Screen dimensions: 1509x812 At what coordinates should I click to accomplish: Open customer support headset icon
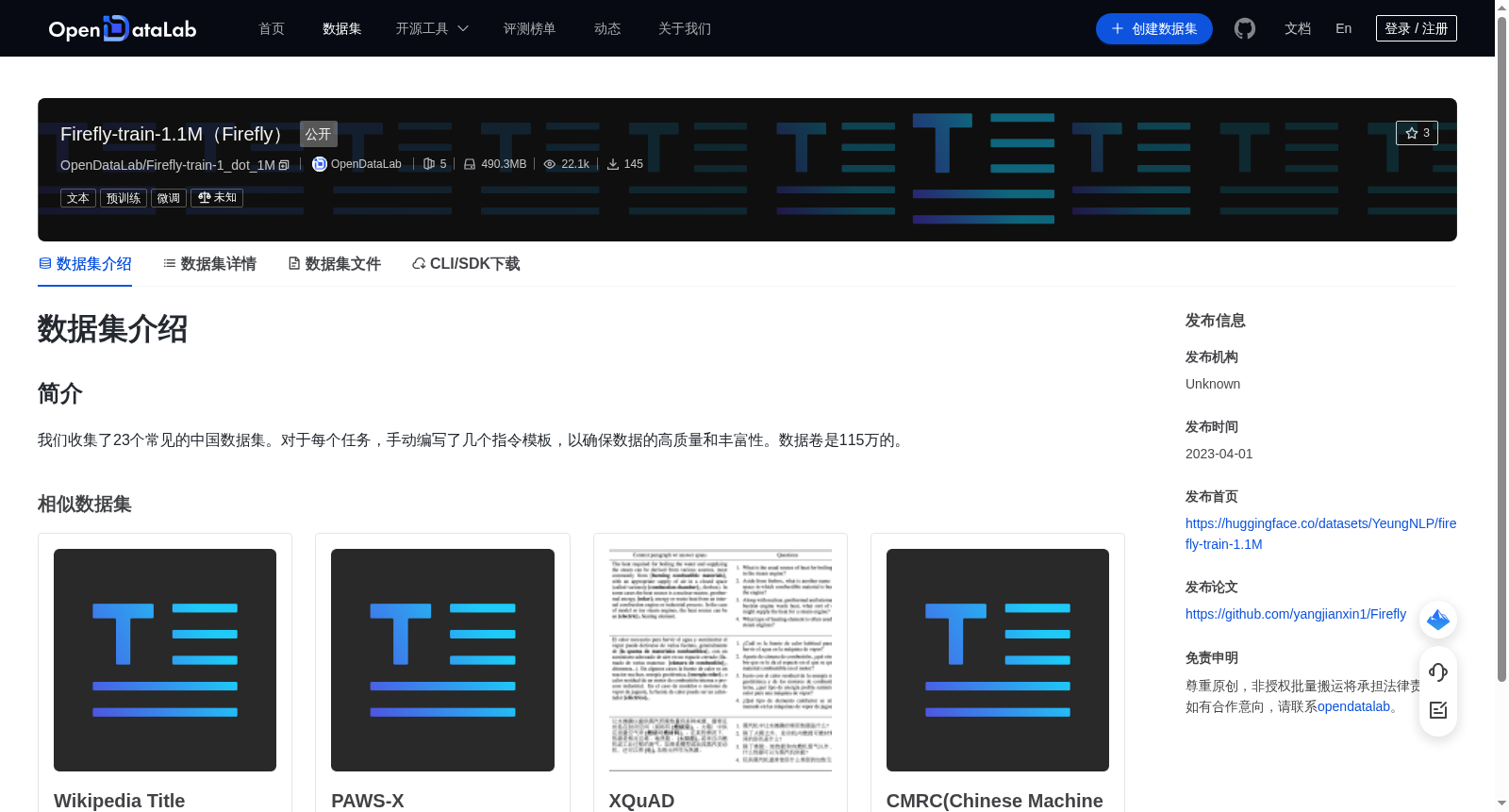[x=1438, y=671]
